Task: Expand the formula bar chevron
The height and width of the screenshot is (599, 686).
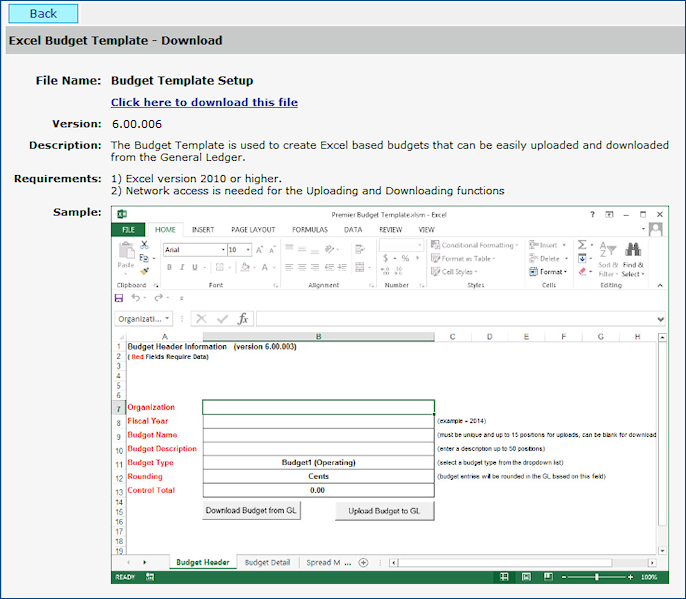Action: pyautogui.click(x=660, y=319)
